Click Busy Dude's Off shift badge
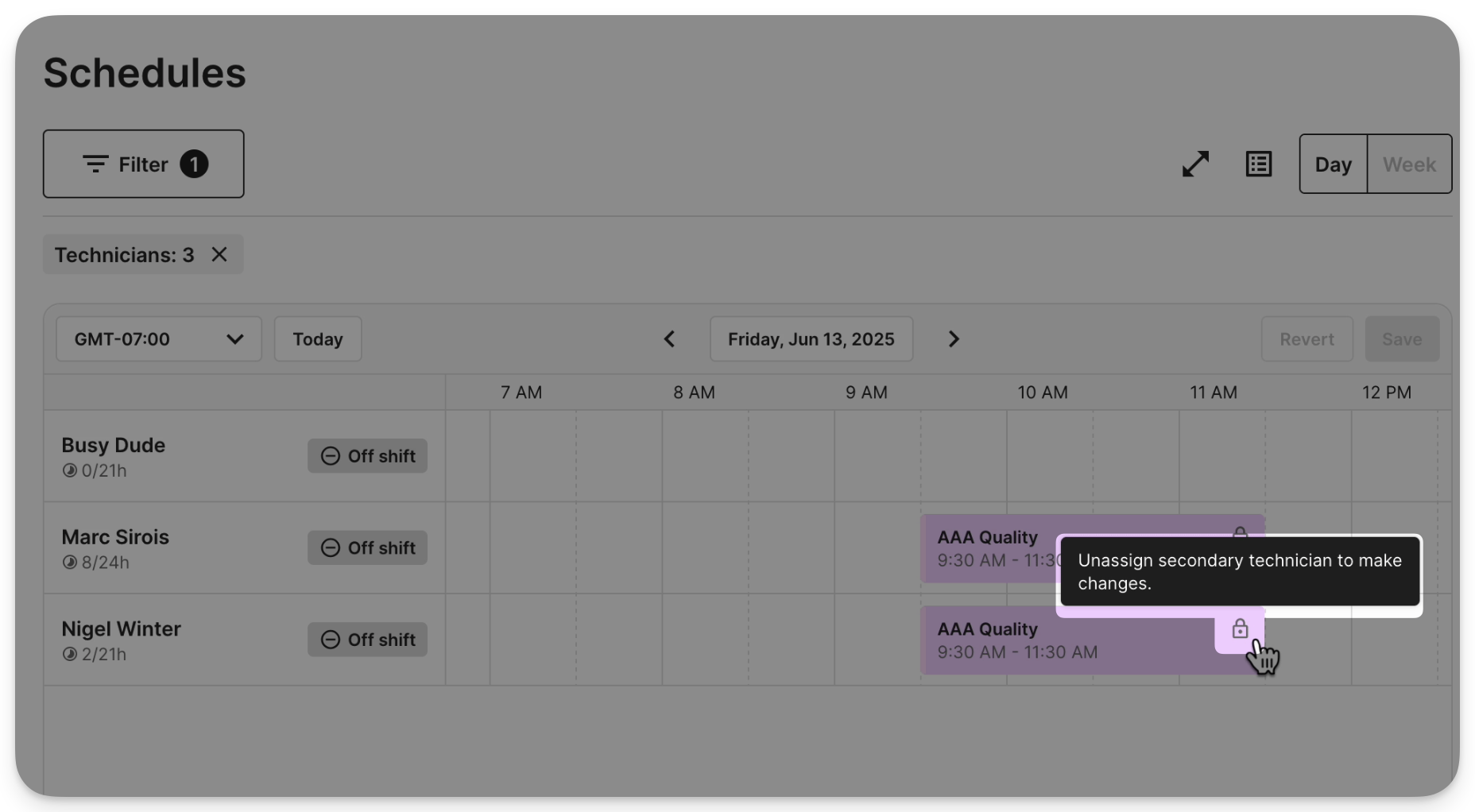The image size is (1475, 812). pos(367,456)
